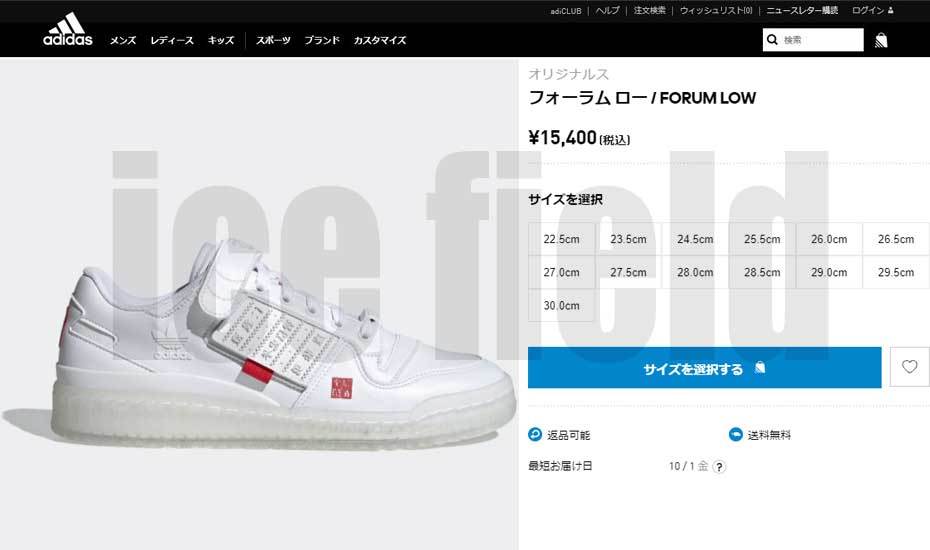Click the login user icon
This screenshot has height=550, width=930.
click(x=890, y=10)
